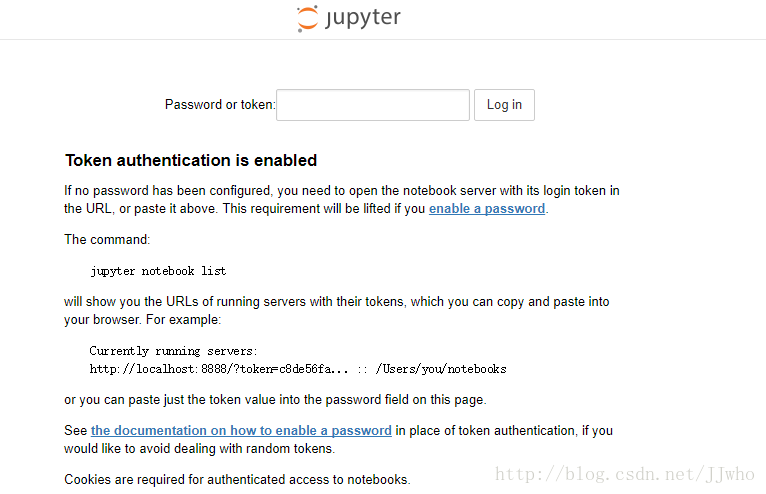The image size is (766, 494).
Task: Click the "Cookies are required" notice text
Action: click(x=237, y=479)
